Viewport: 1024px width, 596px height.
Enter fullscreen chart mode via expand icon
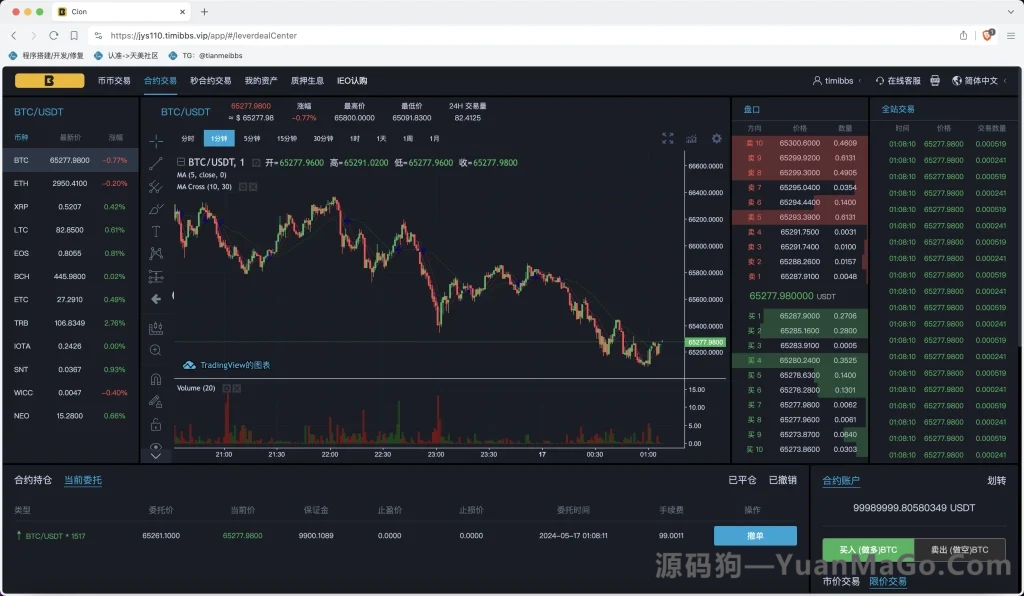tap(668, 139)
